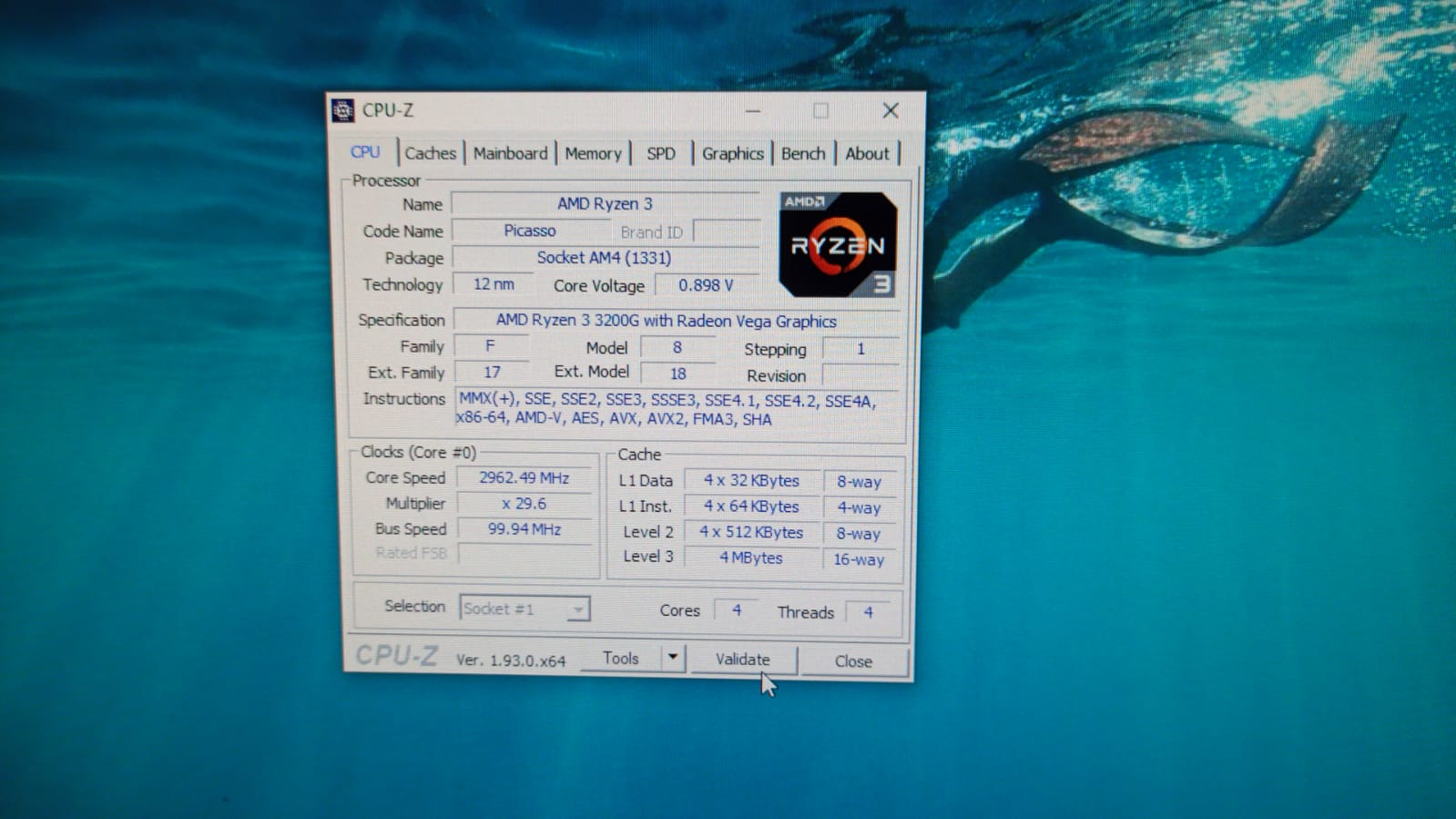Click the Close button at the bottom
Image resolution: width=1456 pixels, height=819 pixels.
coord(853,661)
